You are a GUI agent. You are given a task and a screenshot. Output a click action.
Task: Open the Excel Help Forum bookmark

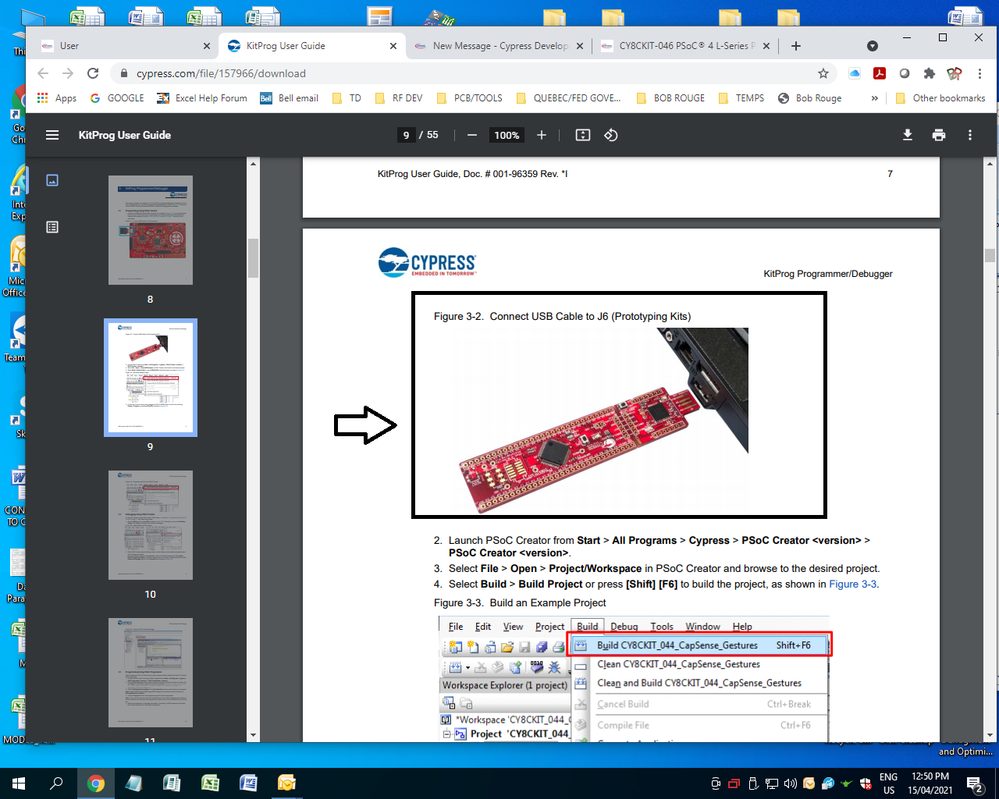pos(202,98)
